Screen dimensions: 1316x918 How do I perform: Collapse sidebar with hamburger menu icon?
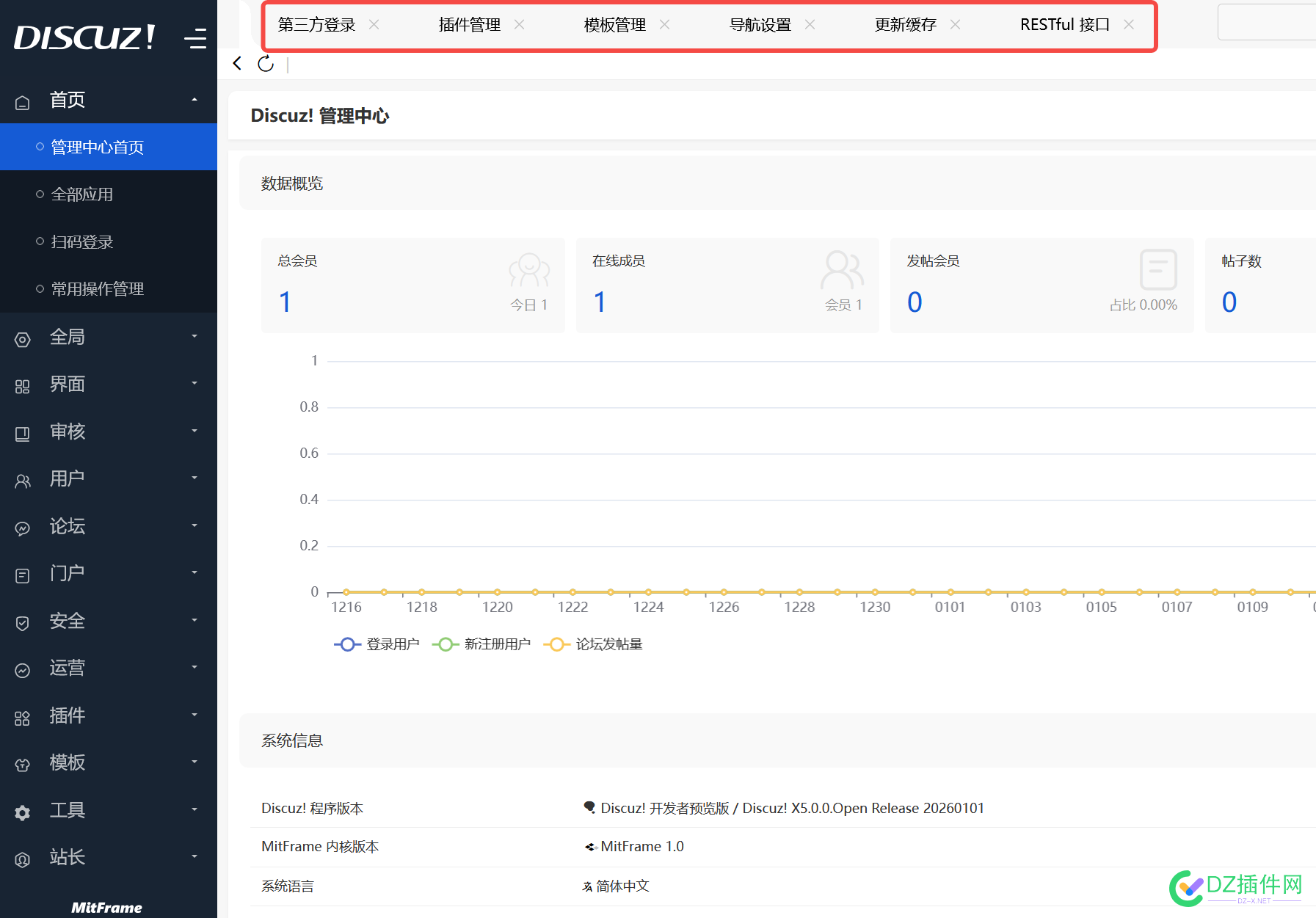point(195,37)
